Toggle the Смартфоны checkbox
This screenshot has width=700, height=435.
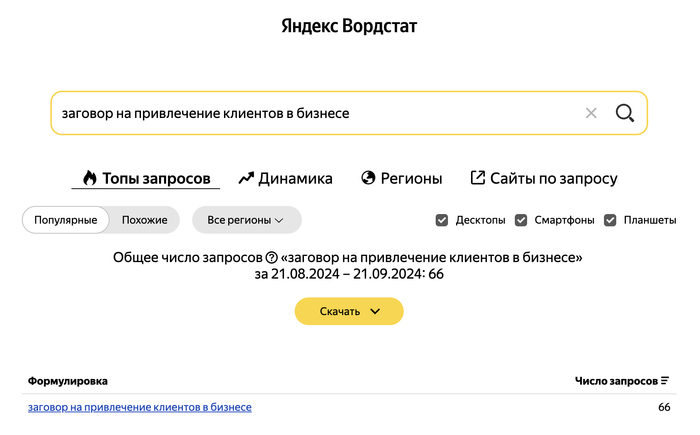tap(521, 220)
